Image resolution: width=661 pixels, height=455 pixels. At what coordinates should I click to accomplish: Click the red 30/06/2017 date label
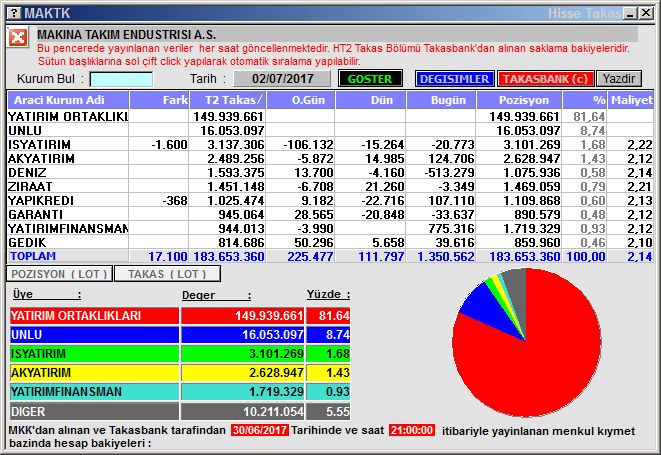click(x=260, y=430)
